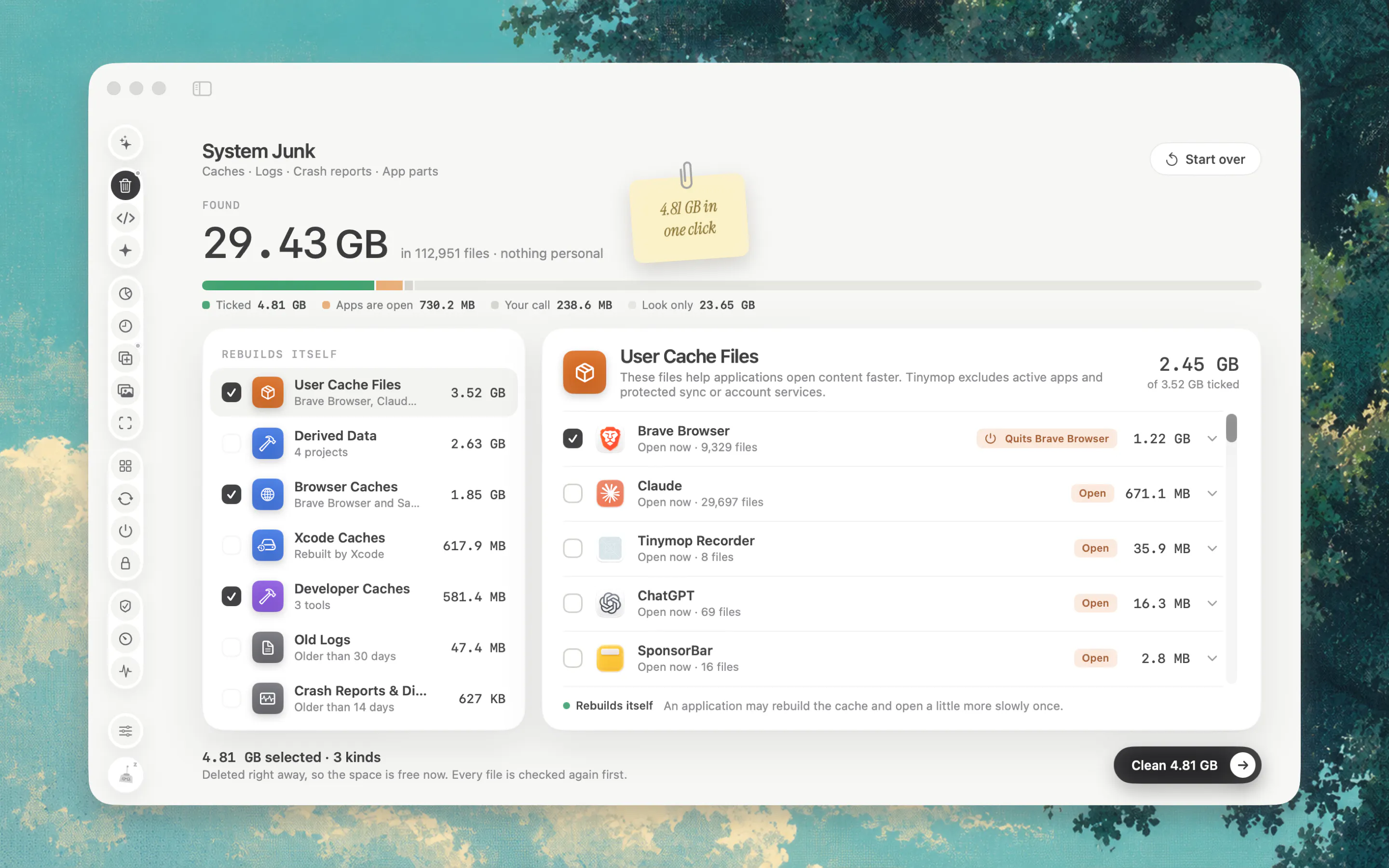Viewport: 1389px width, 868px height.
Task: Open the similar photos sidebar icon
Action: 125,391
